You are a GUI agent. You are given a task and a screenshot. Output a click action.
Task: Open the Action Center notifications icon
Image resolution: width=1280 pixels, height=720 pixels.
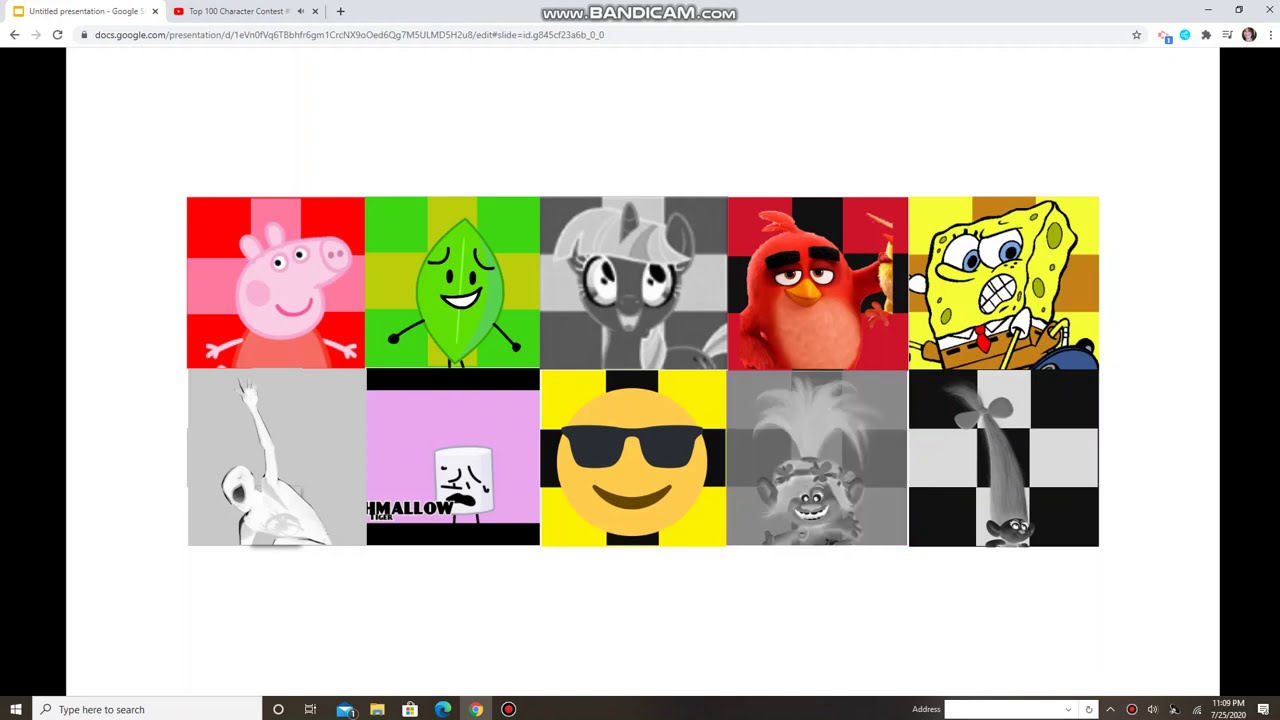click(x=1263, y=709)
